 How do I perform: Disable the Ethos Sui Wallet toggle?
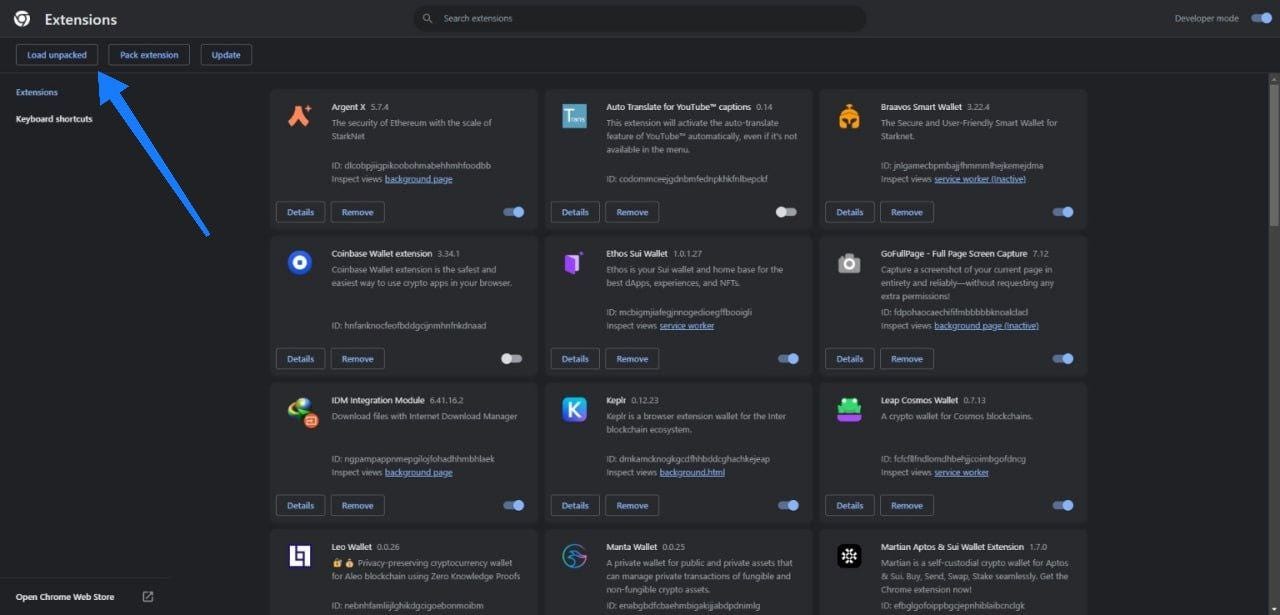point(788,358)
